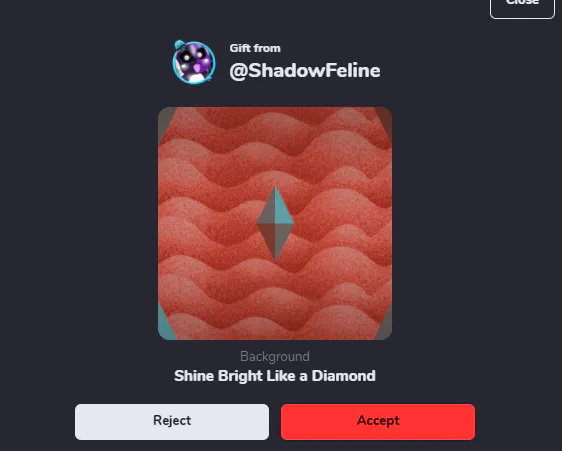Choose the light grey Reject button
Image resolution: width=562 pixels, height=451 pixels.
172,422
